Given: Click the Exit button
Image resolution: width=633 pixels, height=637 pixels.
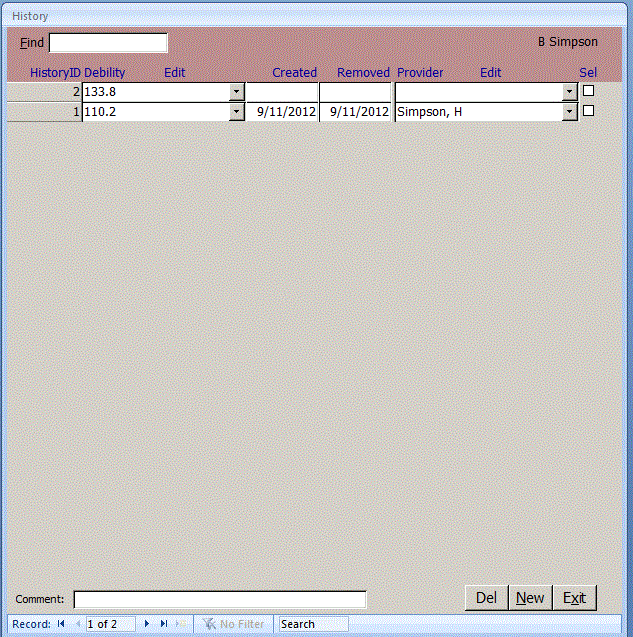Looking at the screenshot, I should tap(574, 598).
